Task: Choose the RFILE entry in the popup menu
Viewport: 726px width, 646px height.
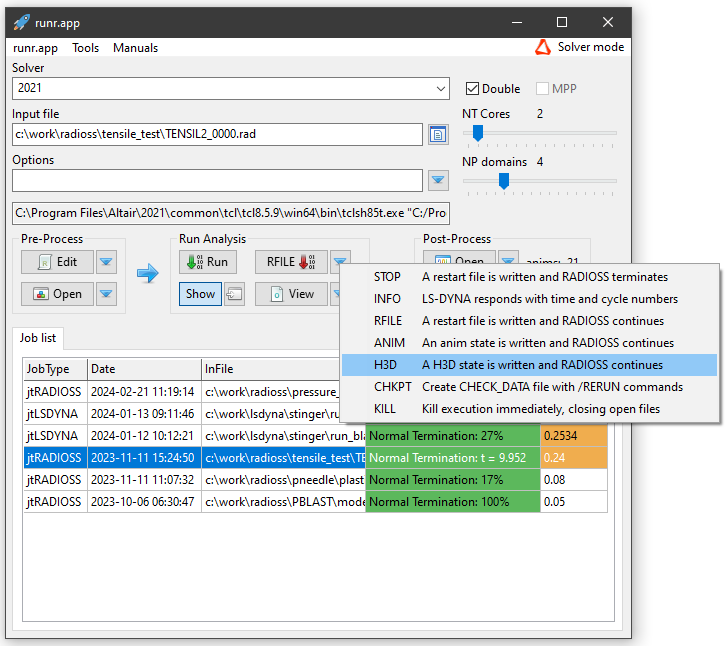Action: 529,321
